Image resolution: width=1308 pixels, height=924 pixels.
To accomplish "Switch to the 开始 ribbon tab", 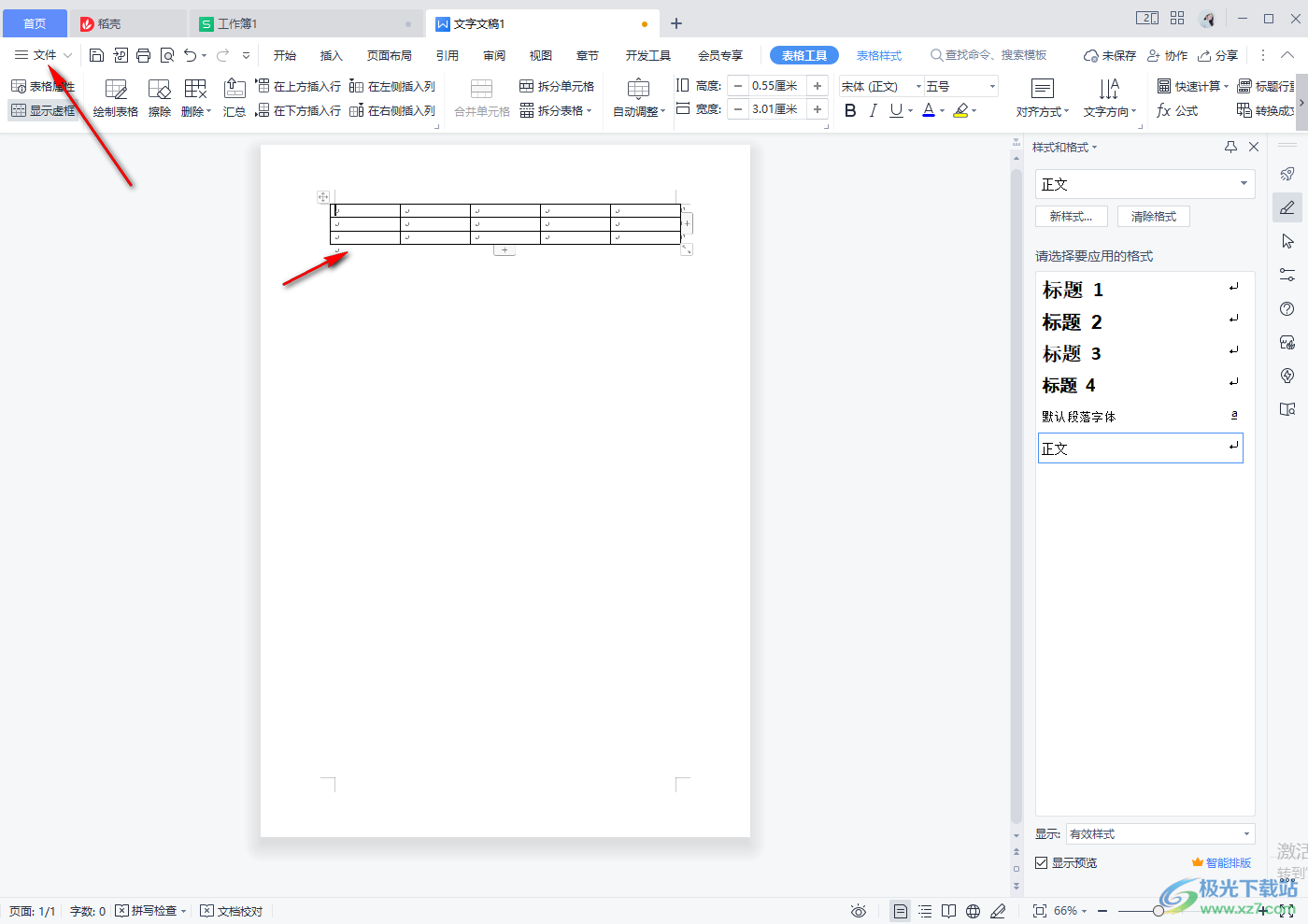I will click(x=285, y=55).
